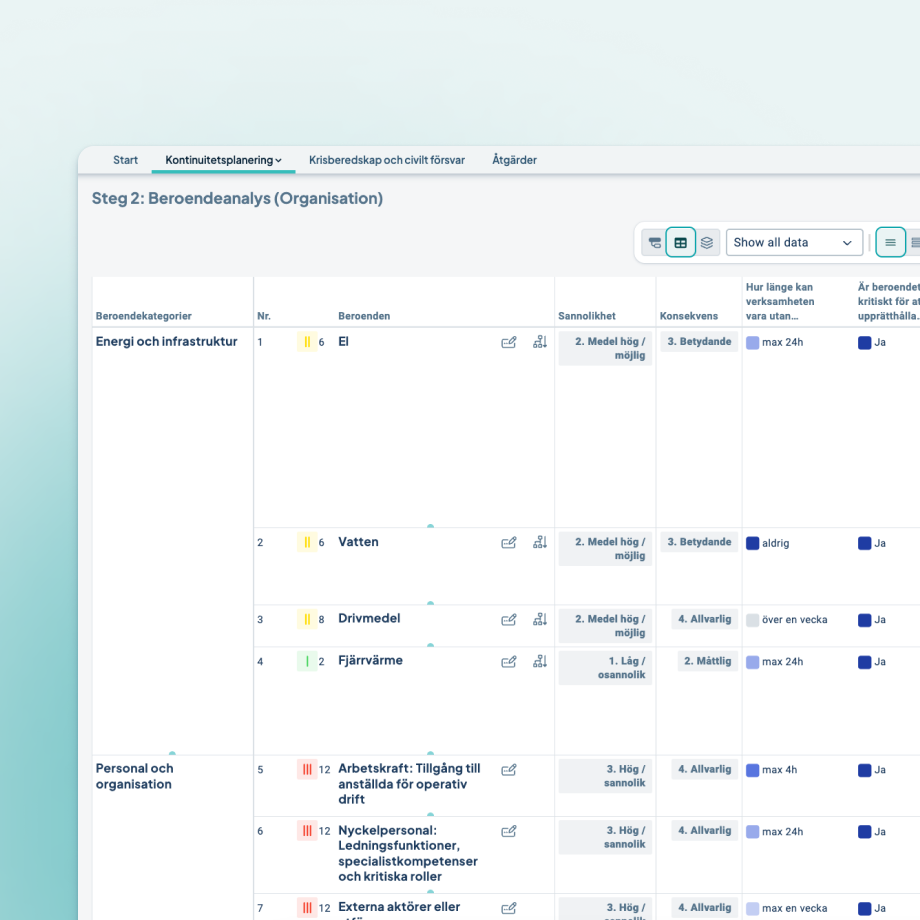Select the stacked layers view icon
Viewport: 920px width, 920px height.
(x=707, y=242)
